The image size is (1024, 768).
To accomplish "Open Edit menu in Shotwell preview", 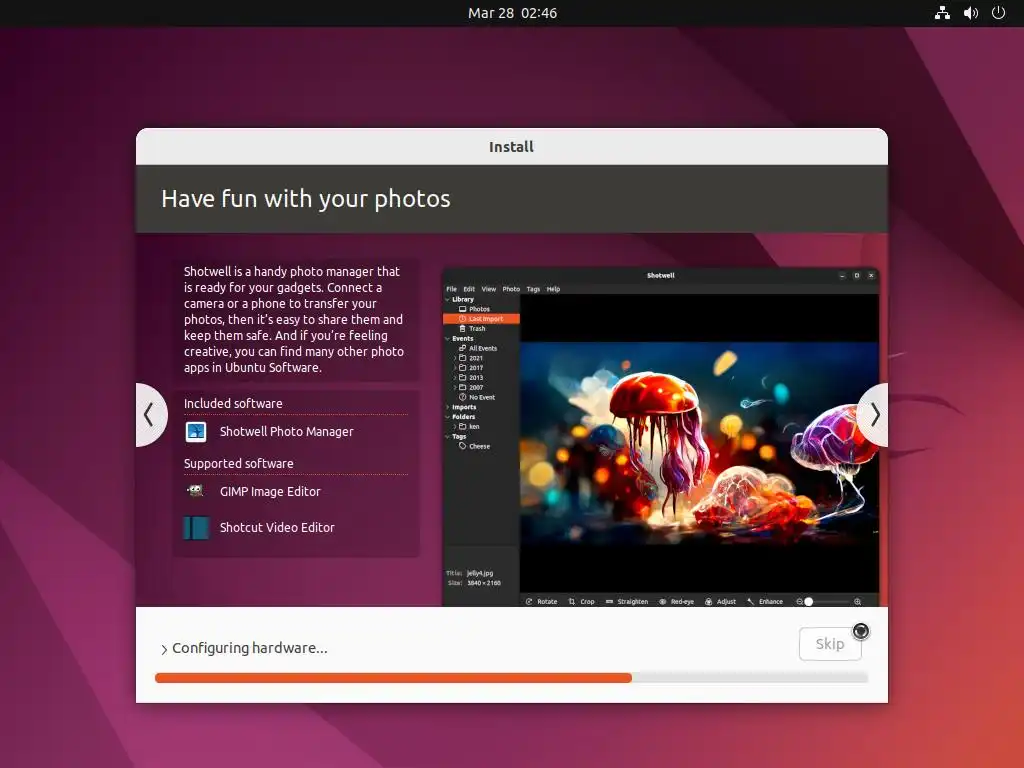I will pos(469,289).
